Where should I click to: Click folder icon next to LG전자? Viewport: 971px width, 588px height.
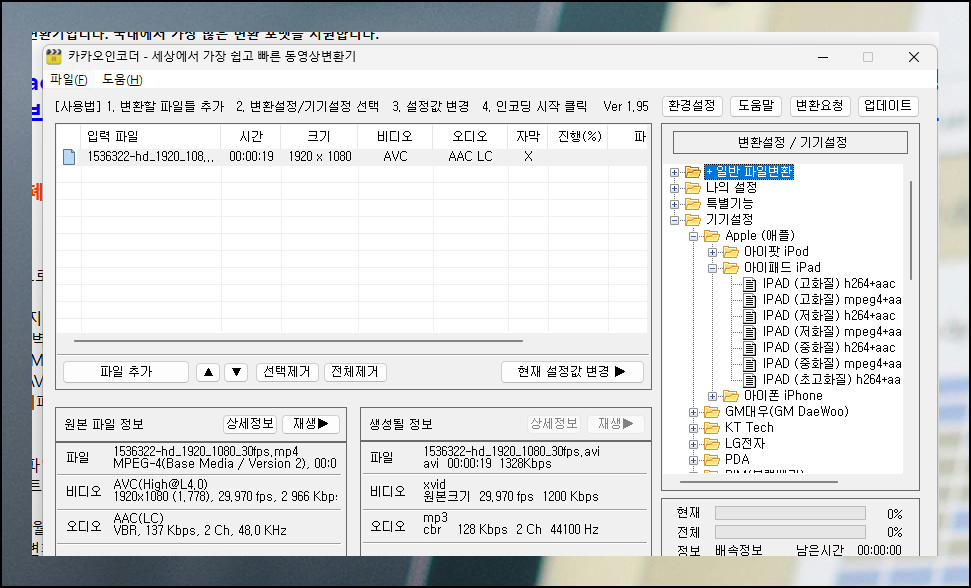[x=712, y=444]
